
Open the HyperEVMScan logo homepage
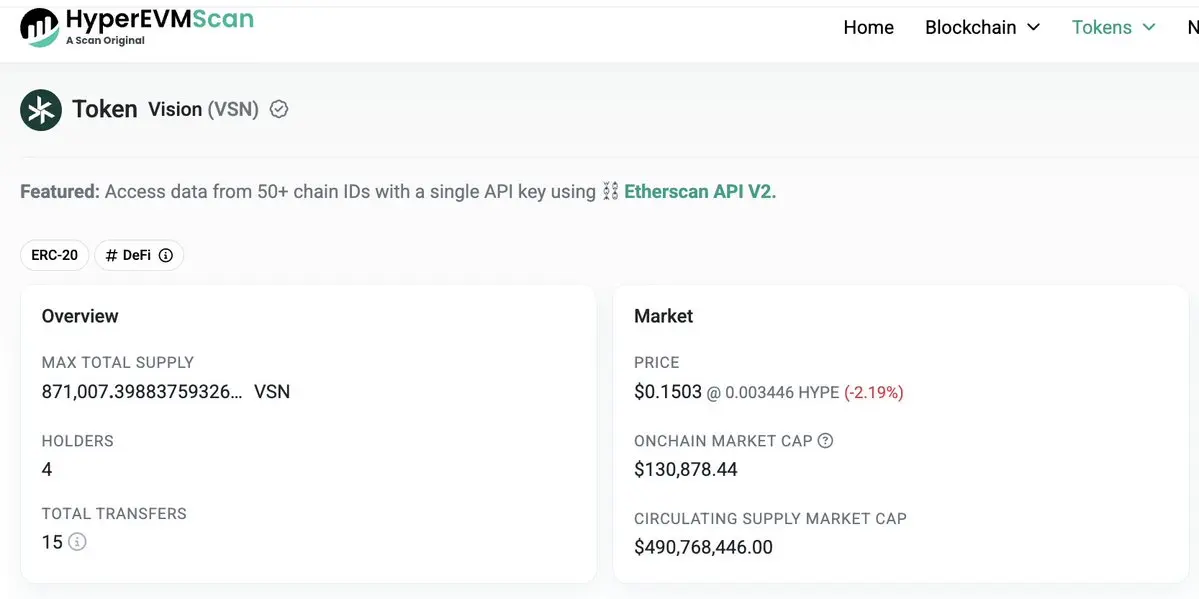136,27
